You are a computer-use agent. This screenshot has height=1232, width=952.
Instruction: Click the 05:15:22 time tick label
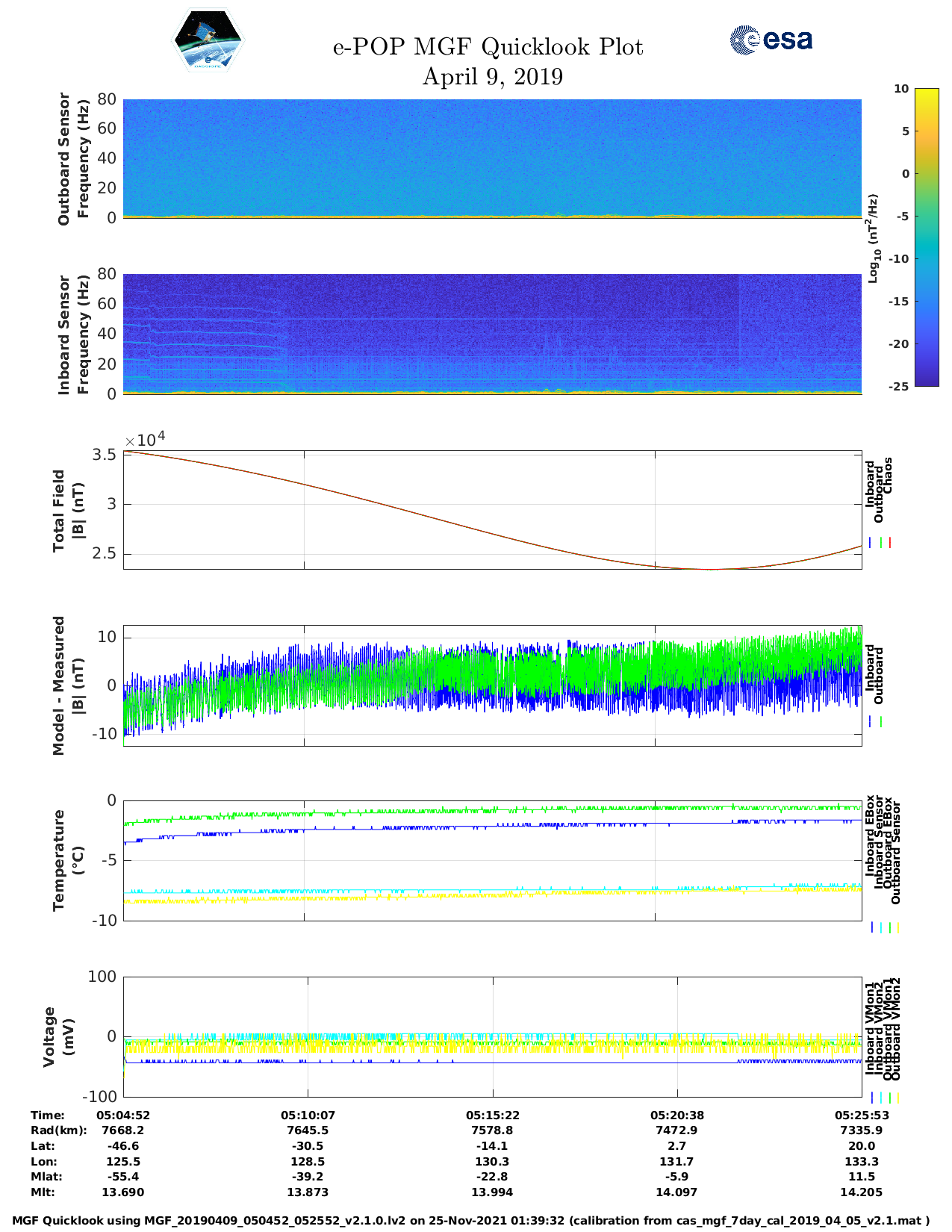tap(492, 1116)
